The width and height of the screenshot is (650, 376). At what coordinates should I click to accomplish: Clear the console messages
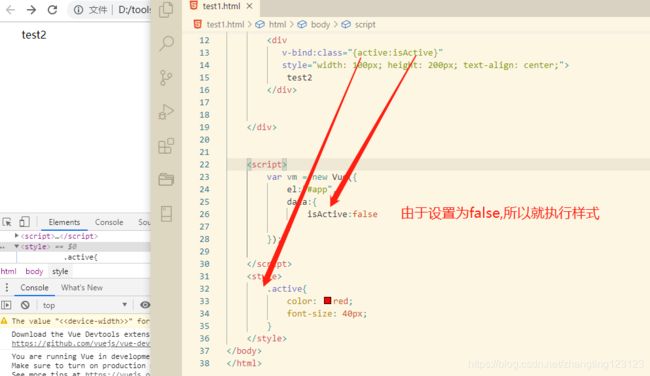tap(25, 305)
